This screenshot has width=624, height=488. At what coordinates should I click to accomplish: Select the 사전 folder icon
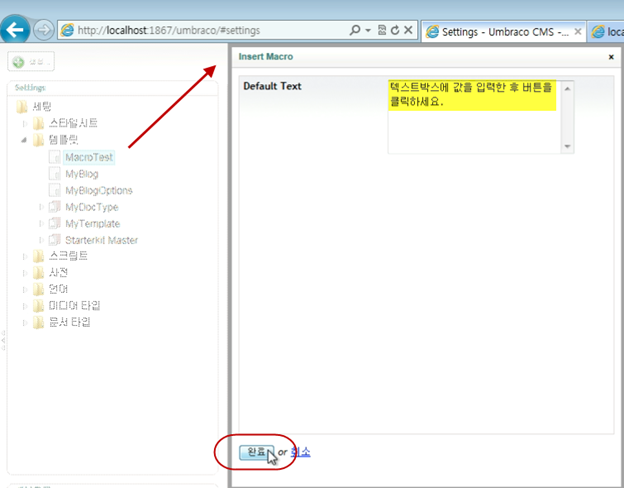click(38, 273)
